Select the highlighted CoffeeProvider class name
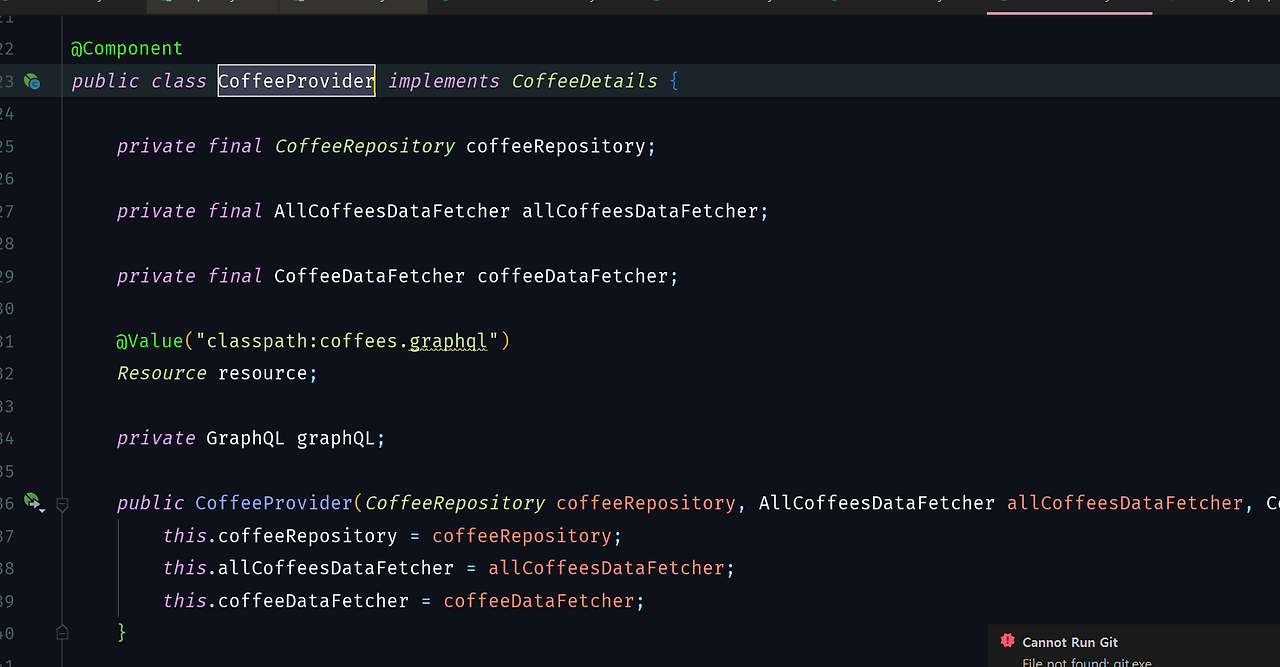This screenshot has height=667, width=1280. point(296,81)
